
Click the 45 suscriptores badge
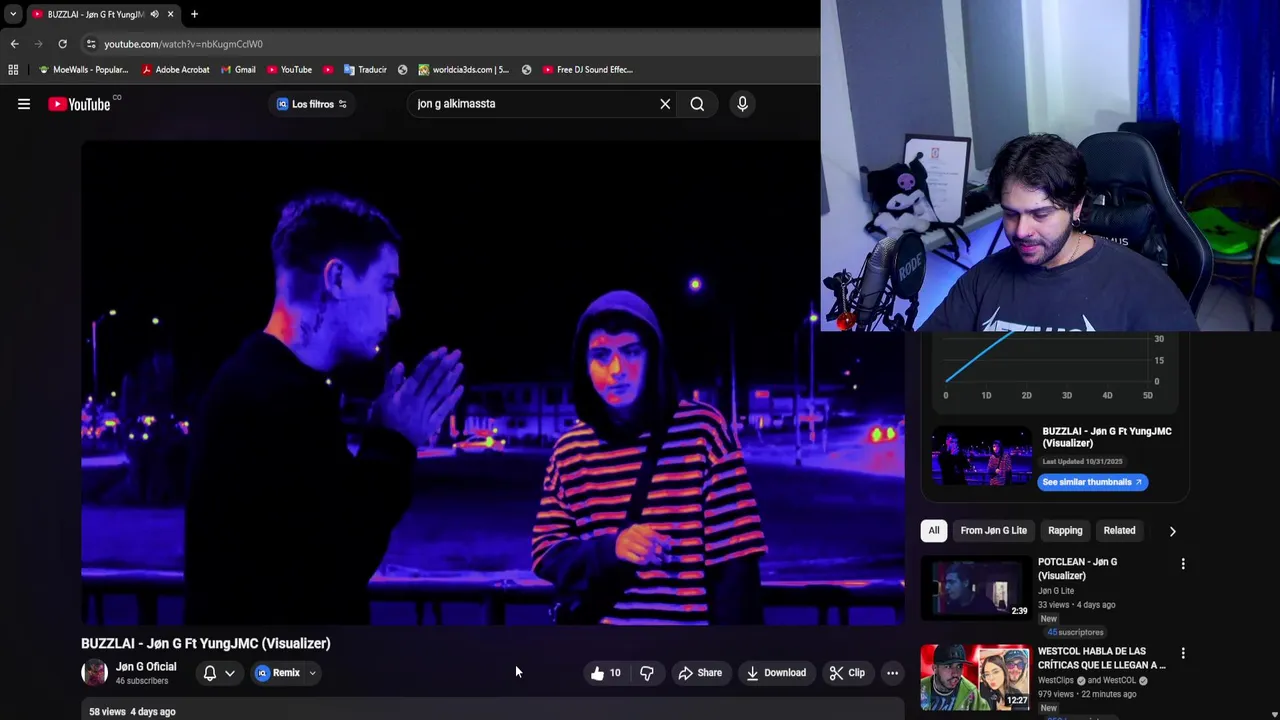(1075, 633)
